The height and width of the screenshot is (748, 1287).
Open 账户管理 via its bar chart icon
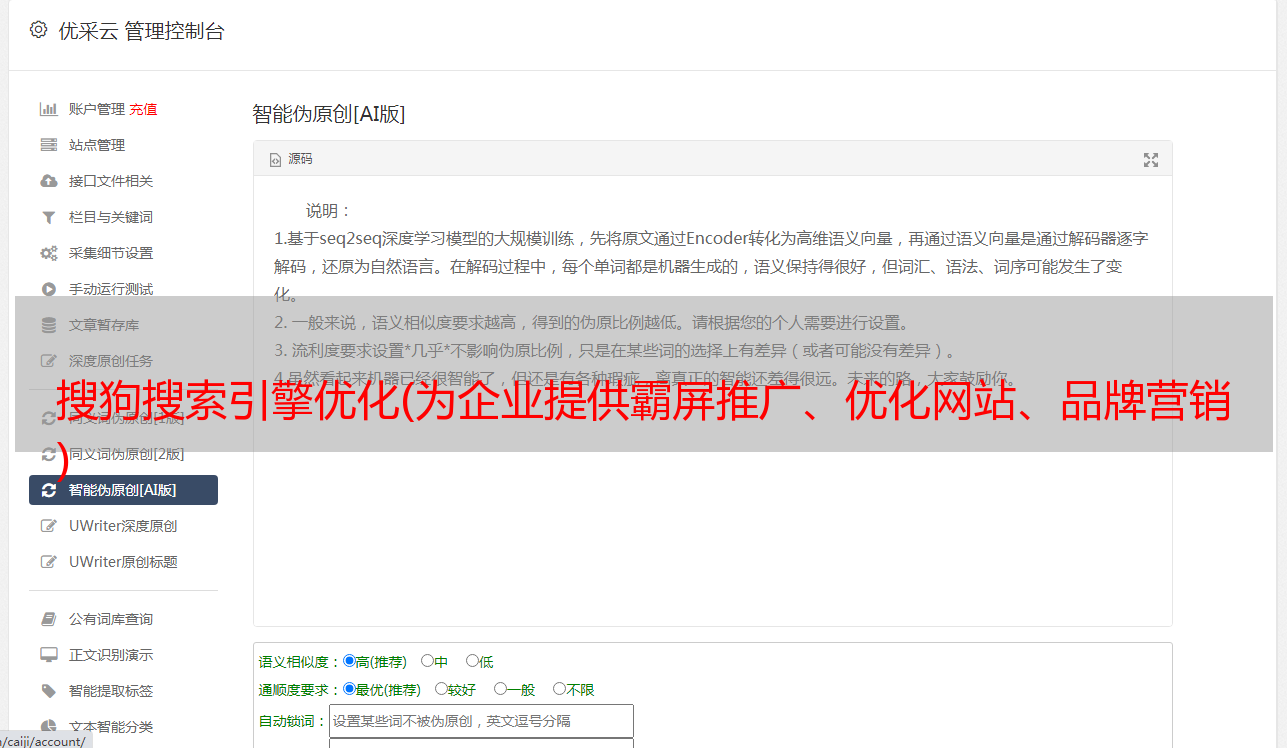click(x=48, y=109)
